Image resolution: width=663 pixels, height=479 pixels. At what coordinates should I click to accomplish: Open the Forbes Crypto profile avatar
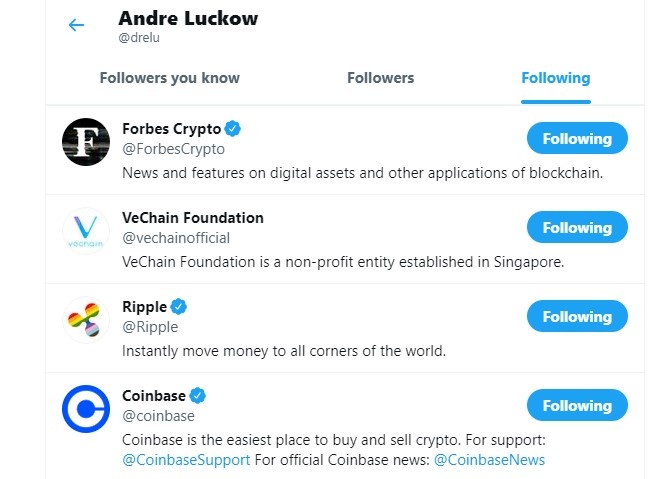click(85, 141)
